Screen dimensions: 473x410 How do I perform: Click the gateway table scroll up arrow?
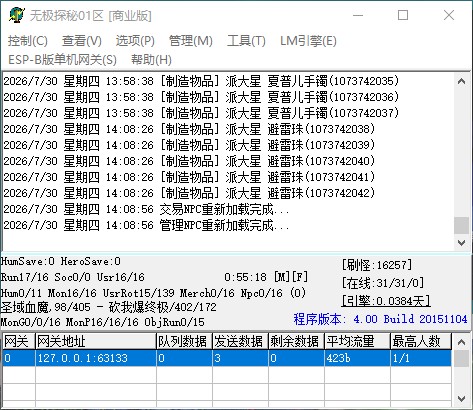point(462,342)
